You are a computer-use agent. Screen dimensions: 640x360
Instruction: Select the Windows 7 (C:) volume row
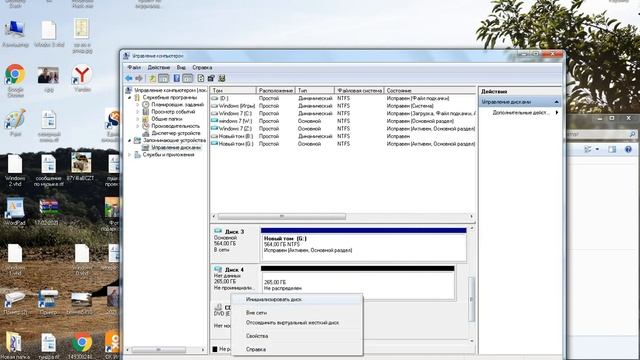(x=343, y=113)
